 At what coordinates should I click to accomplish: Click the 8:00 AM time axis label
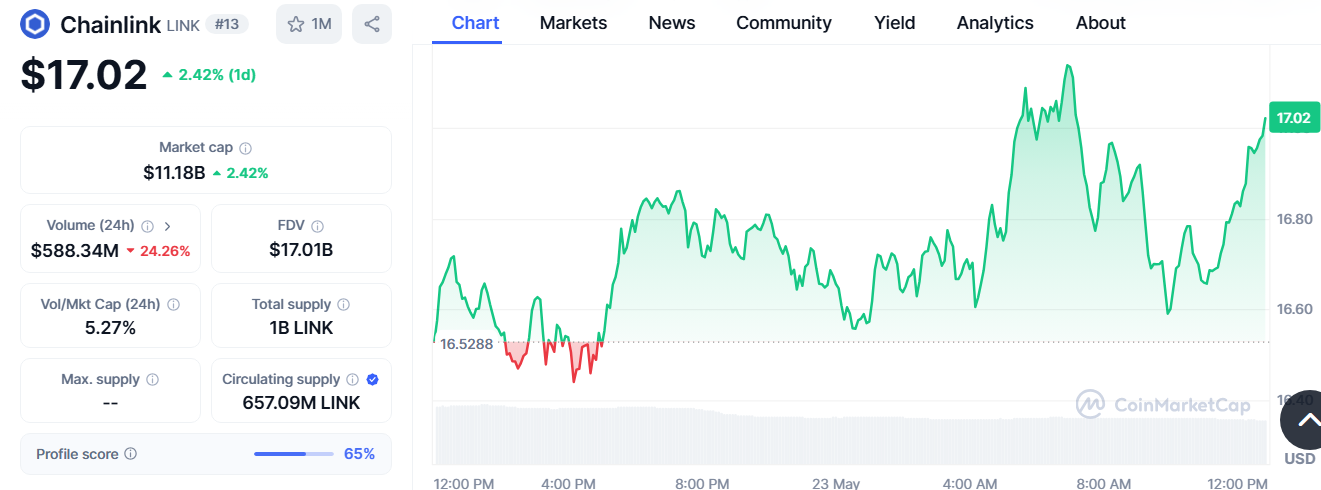point(1103,483)
